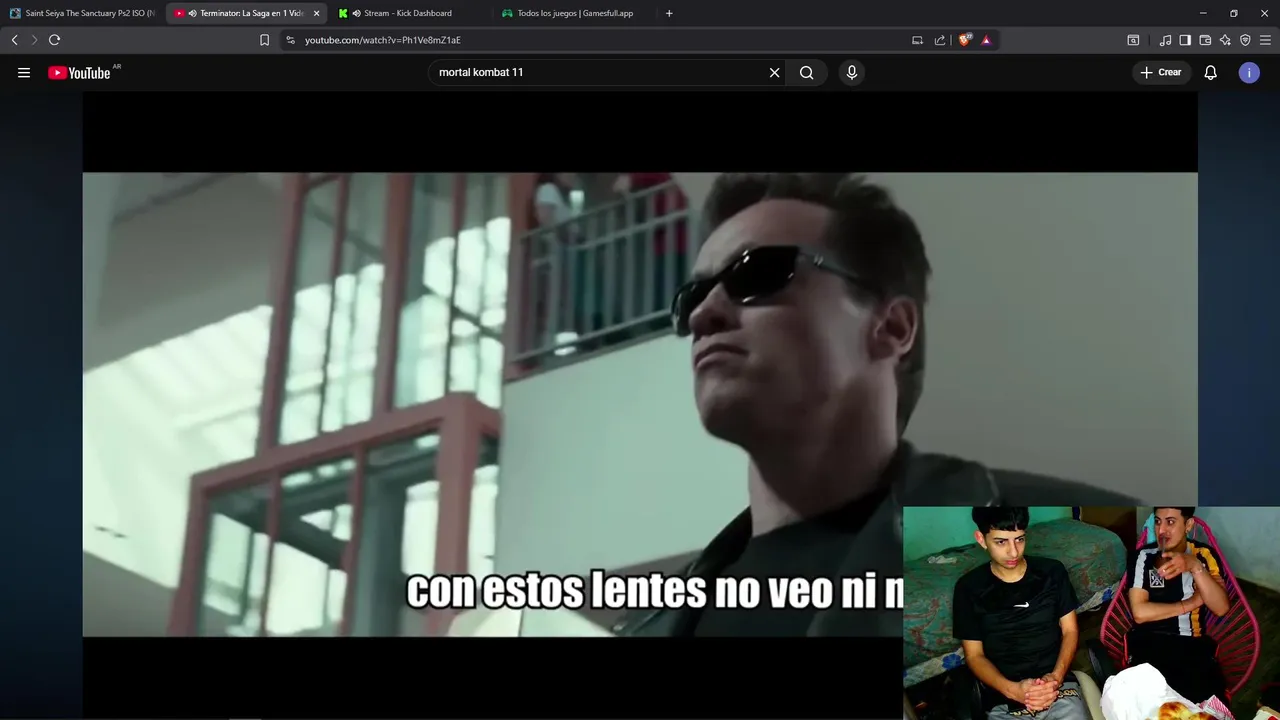Open Brave Rewards triangle icon
1280x720 pixels.
(986, 40)
